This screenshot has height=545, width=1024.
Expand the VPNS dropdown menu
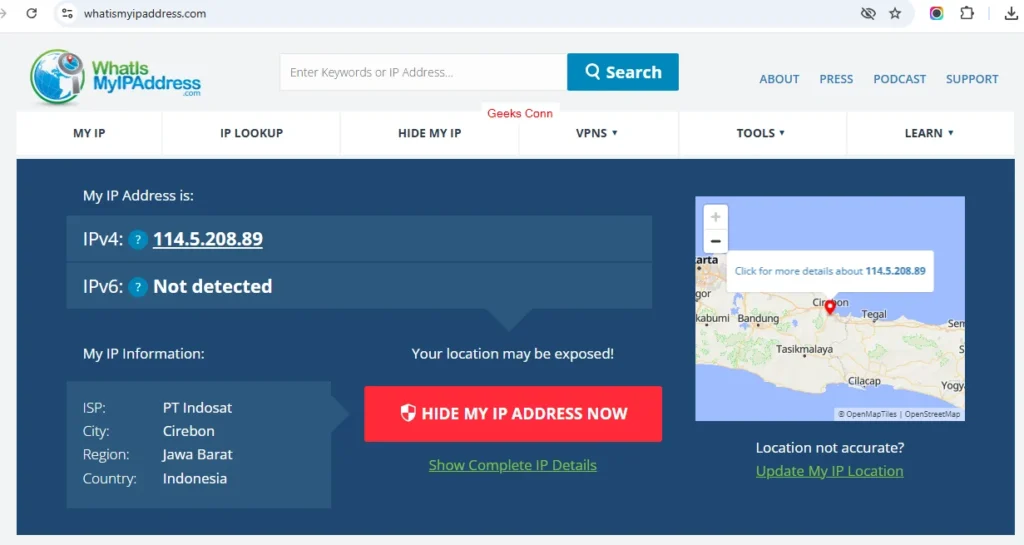click(x=597, y=133)
